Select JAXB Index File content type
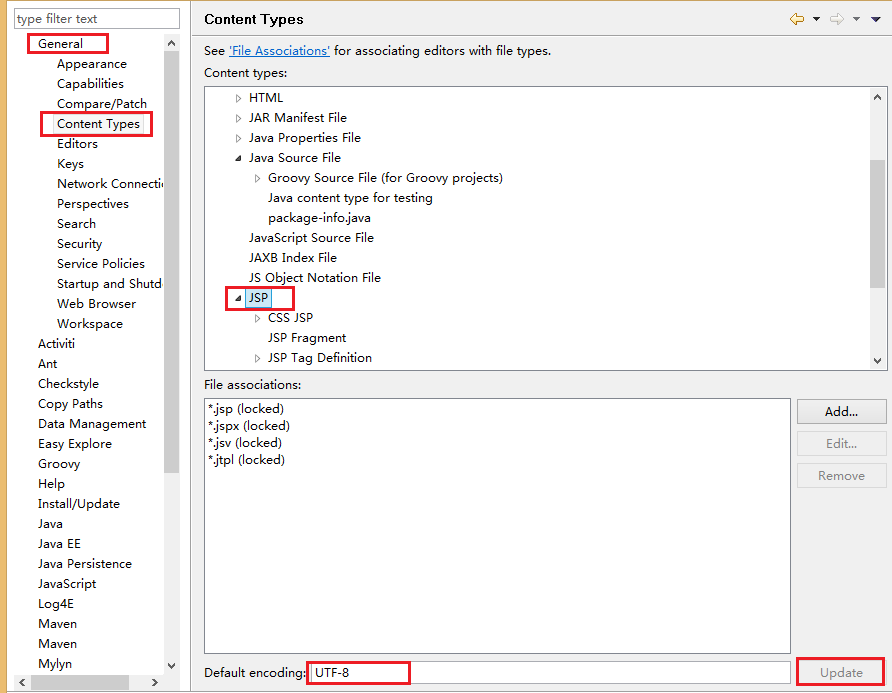 [292, 258]
